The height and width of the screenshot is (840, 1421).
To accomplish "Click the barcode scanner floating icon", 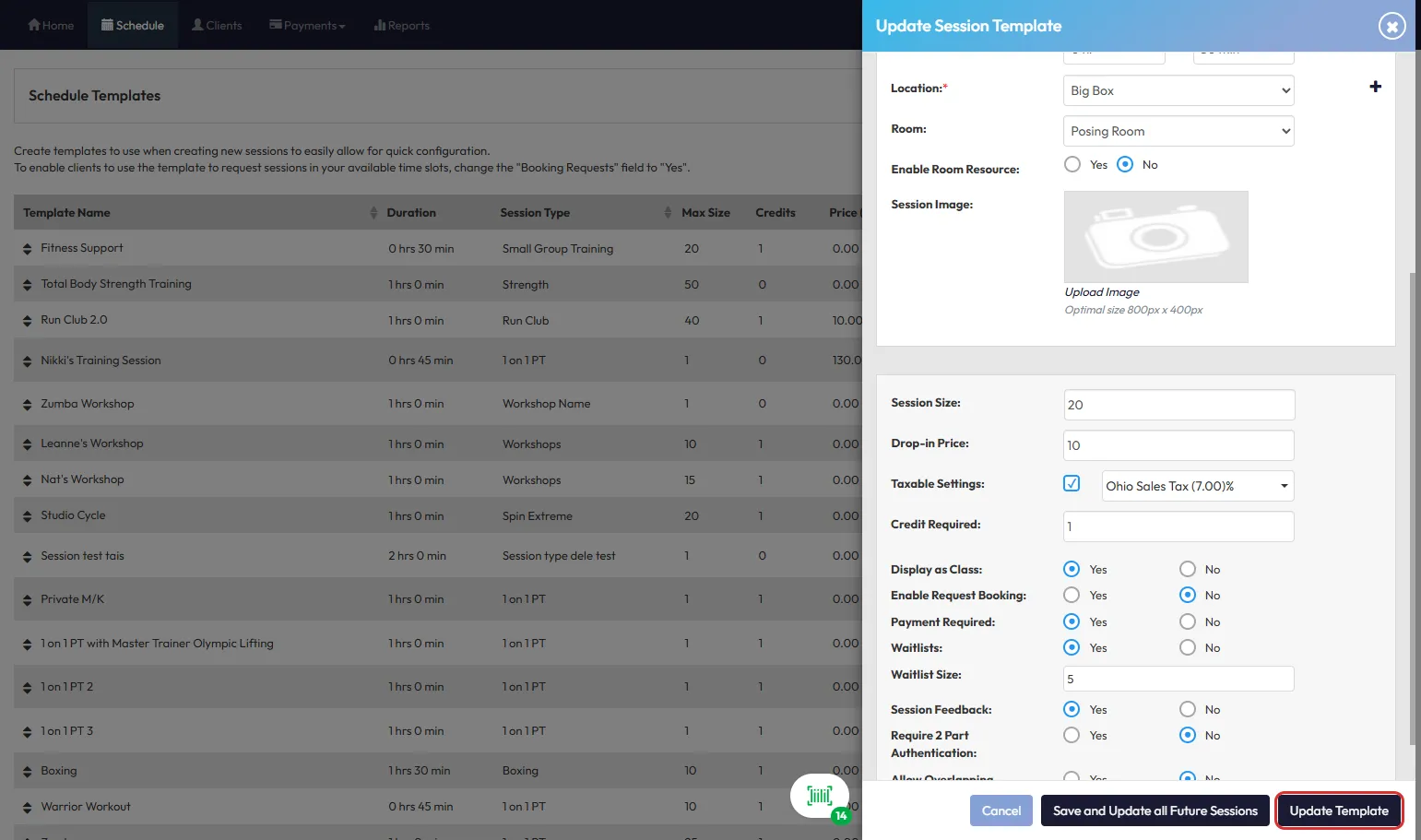I will (x=819, y=796).
